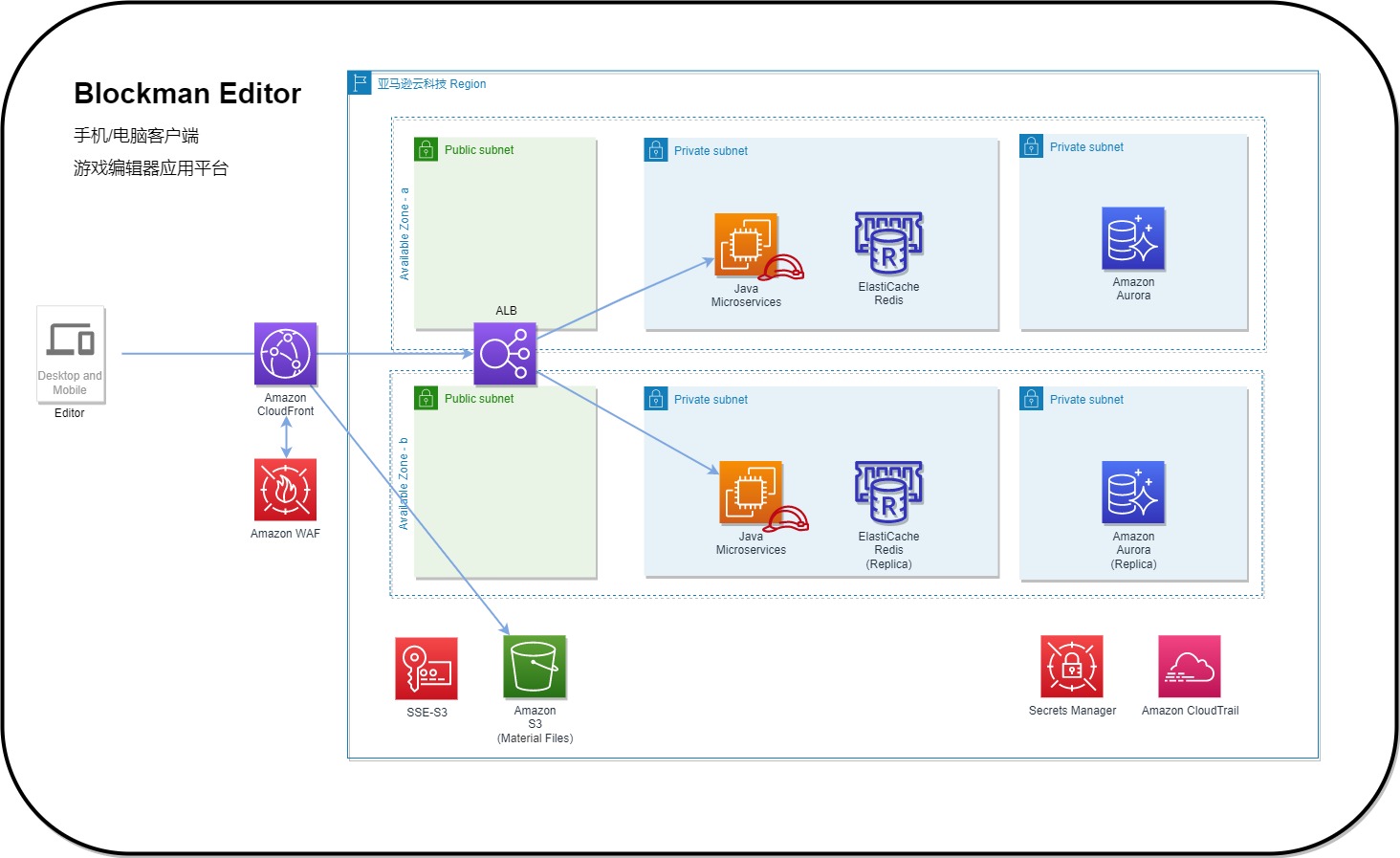This screenshot has width=1400, height=858.
Task: Click the Available Zone - b label
Action: (x=404, y=484)
